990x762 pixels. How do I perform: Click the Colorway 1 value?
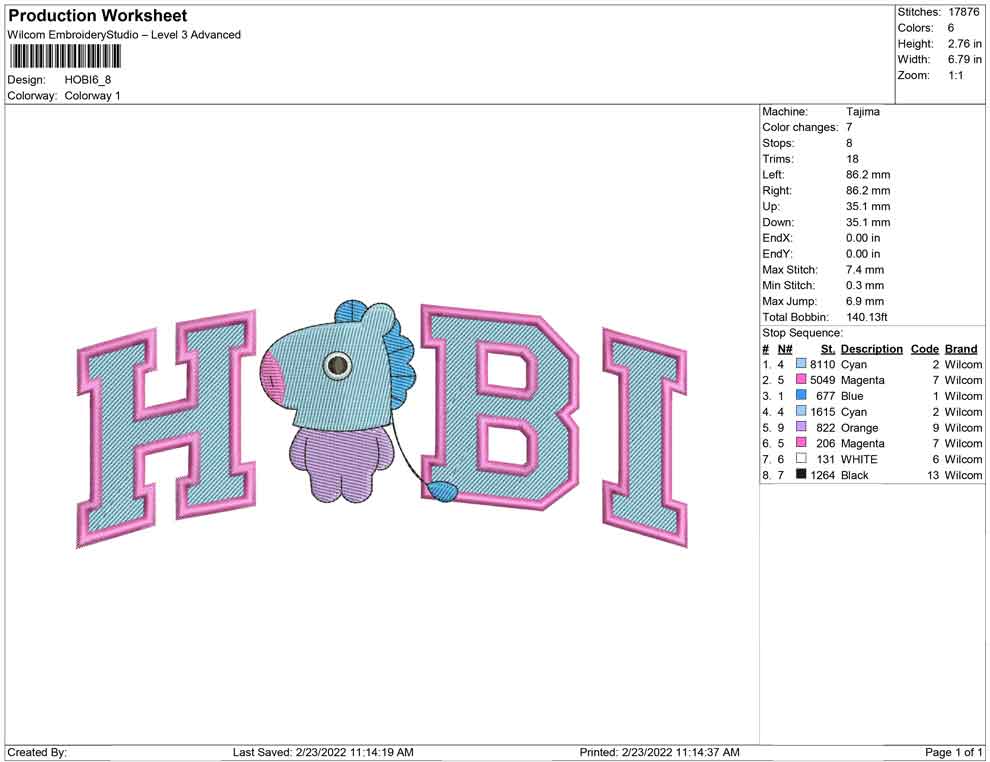92,96
